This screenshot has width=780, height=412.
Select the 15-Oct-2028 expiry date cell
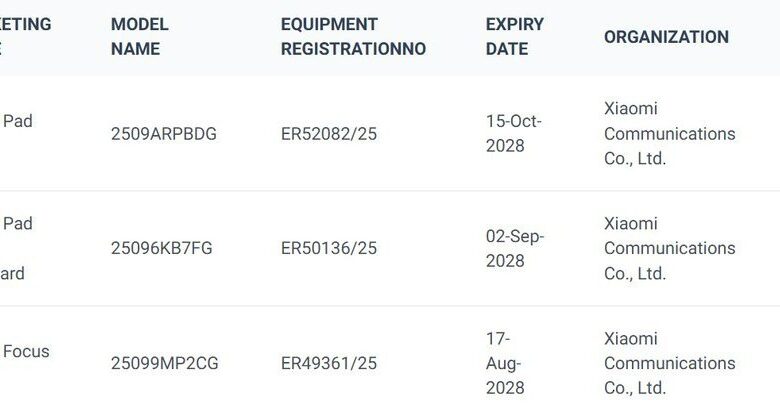click(x=513, y=134)
